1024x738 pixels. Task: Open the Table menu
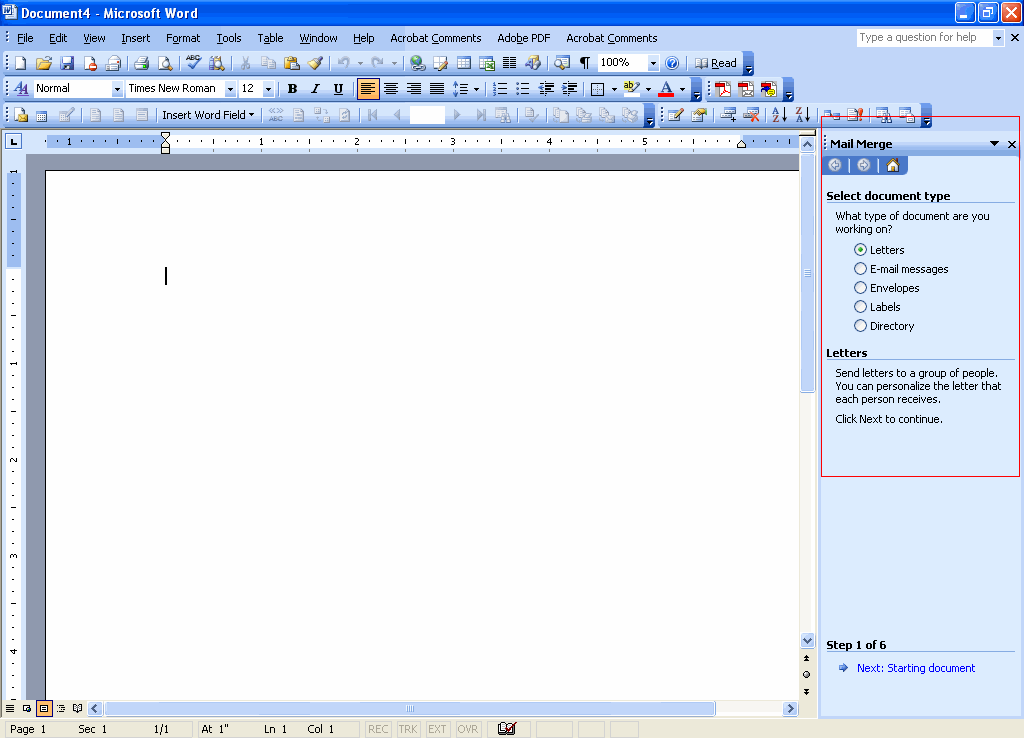(270, 38)
